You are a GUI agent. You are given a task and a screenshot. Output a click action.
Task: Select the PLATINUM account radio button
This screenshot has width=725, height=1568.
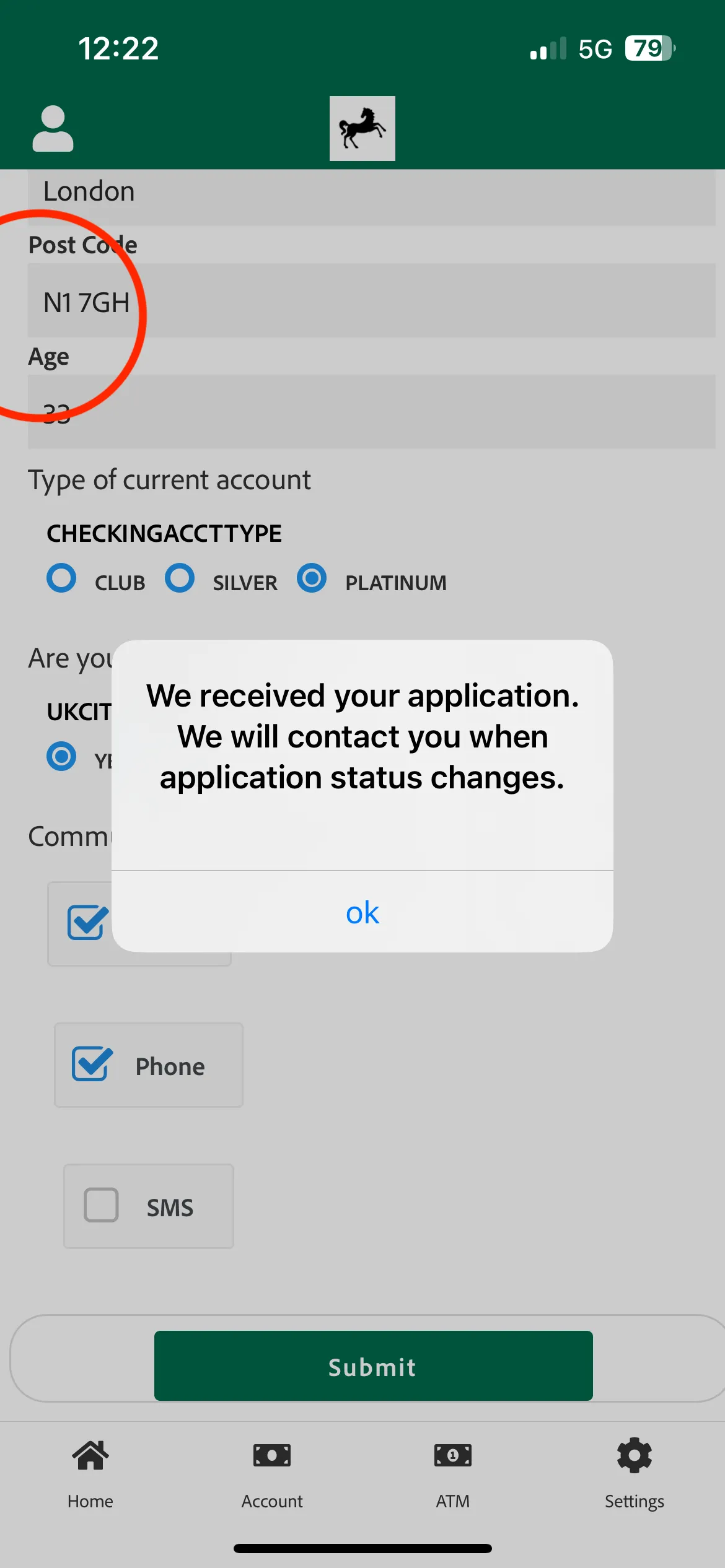click(x=312, y=578)
